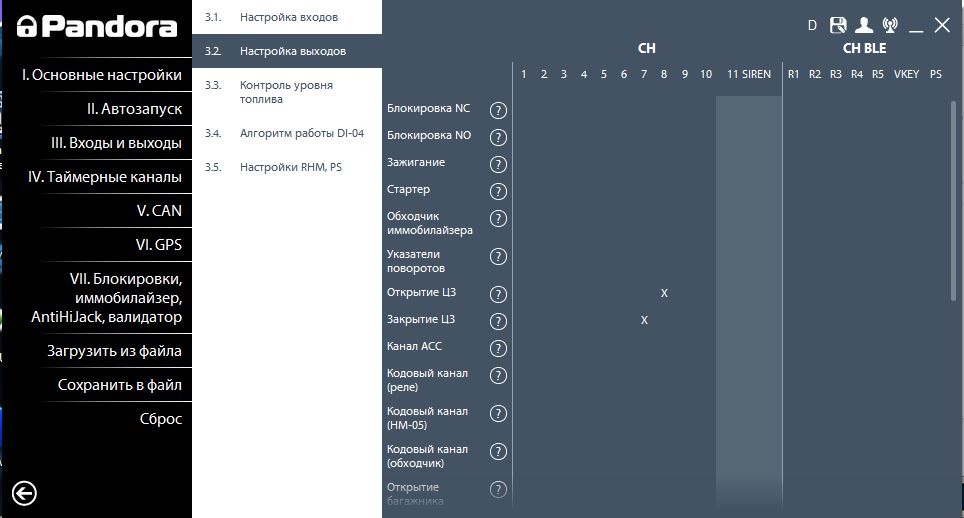Open help for Зажигание output
Viewport: 964px width, 518px height.
(498, 164)
